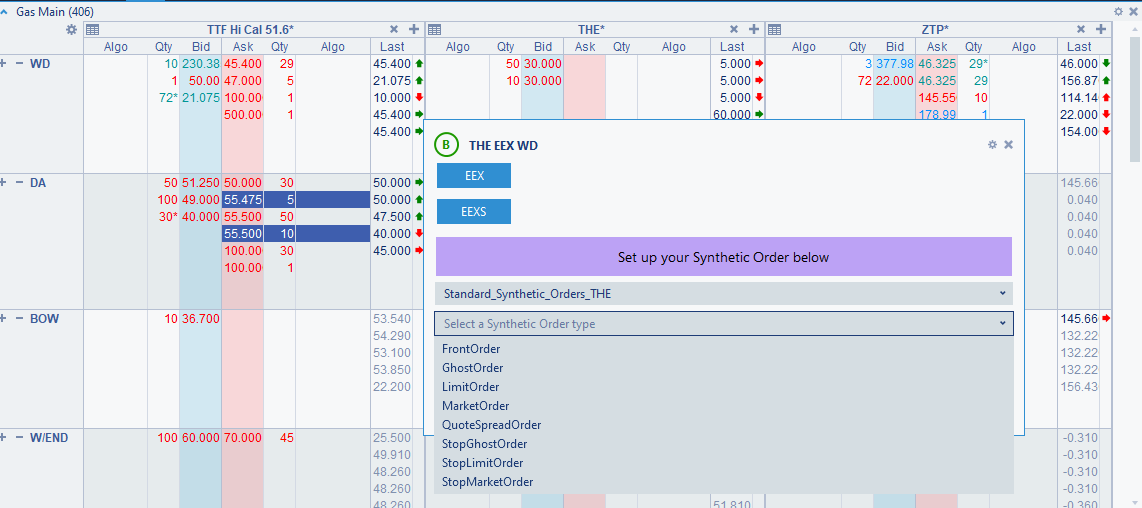Open settings gear in THE EEX WD dialog
This screenshot has width=1142, height=508.
[x=992, y=145]
